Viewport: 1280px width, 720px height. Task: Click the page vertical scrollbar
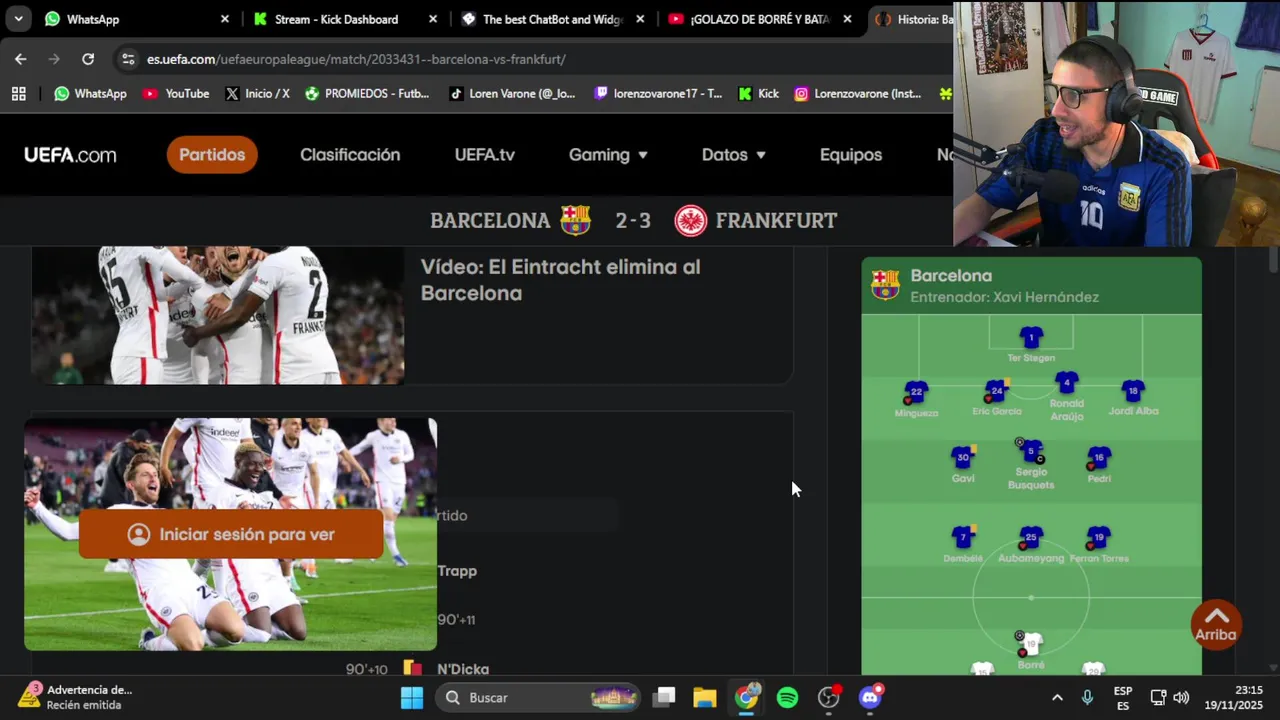1273,258
